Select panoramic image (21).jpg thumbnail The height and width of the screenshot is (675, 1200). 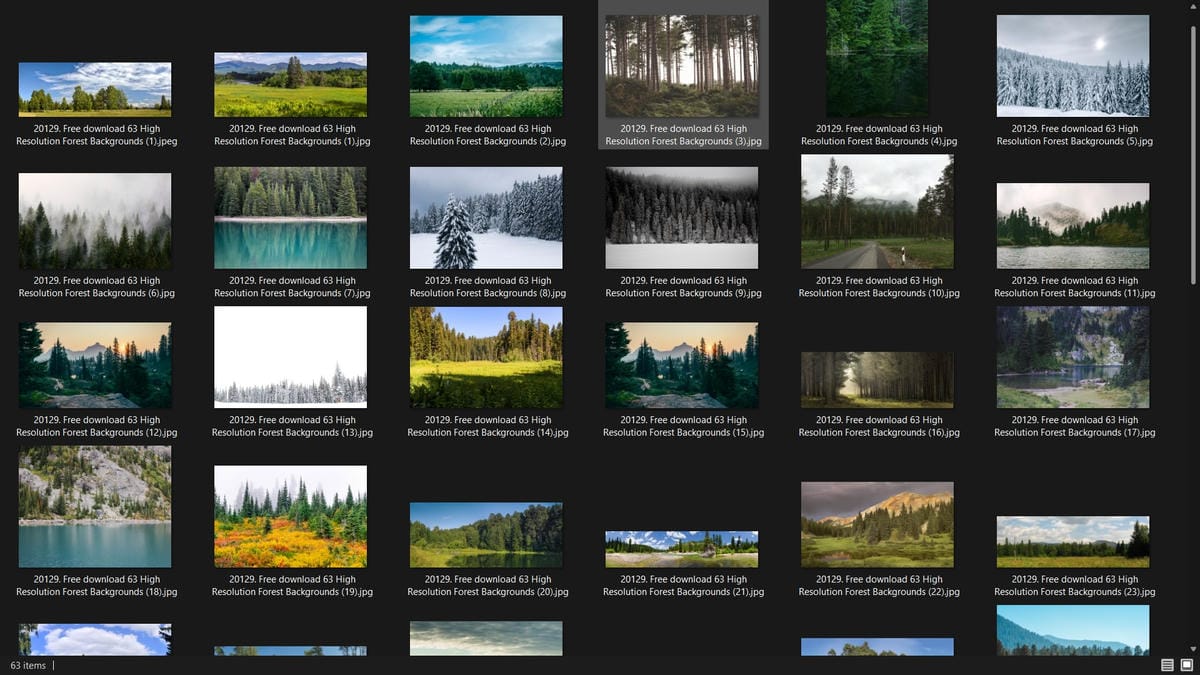[682, 549]
